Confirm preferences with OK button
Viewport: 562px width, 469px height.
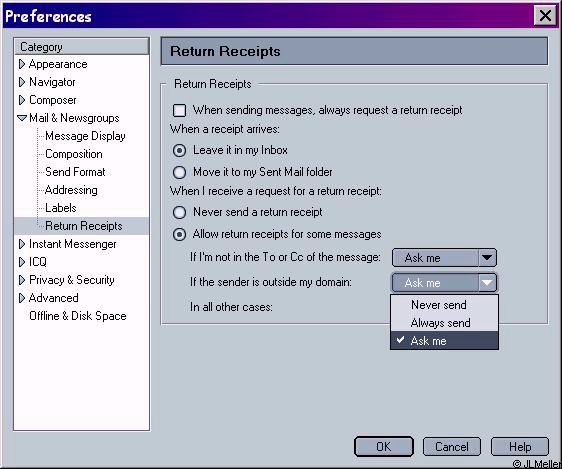coord(384,446)
